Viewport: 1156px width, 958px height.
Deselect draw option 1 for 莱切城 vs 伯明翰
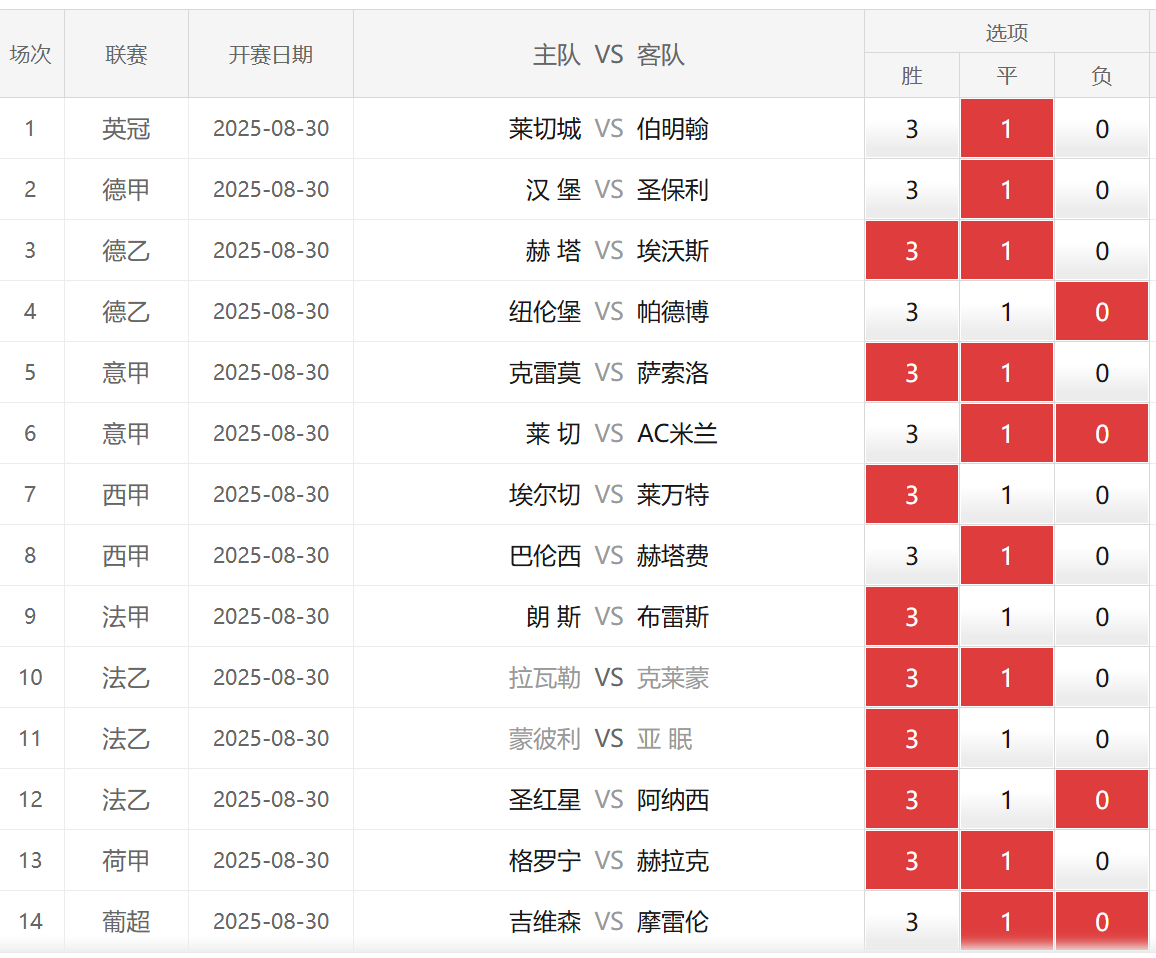[1007, 128]
